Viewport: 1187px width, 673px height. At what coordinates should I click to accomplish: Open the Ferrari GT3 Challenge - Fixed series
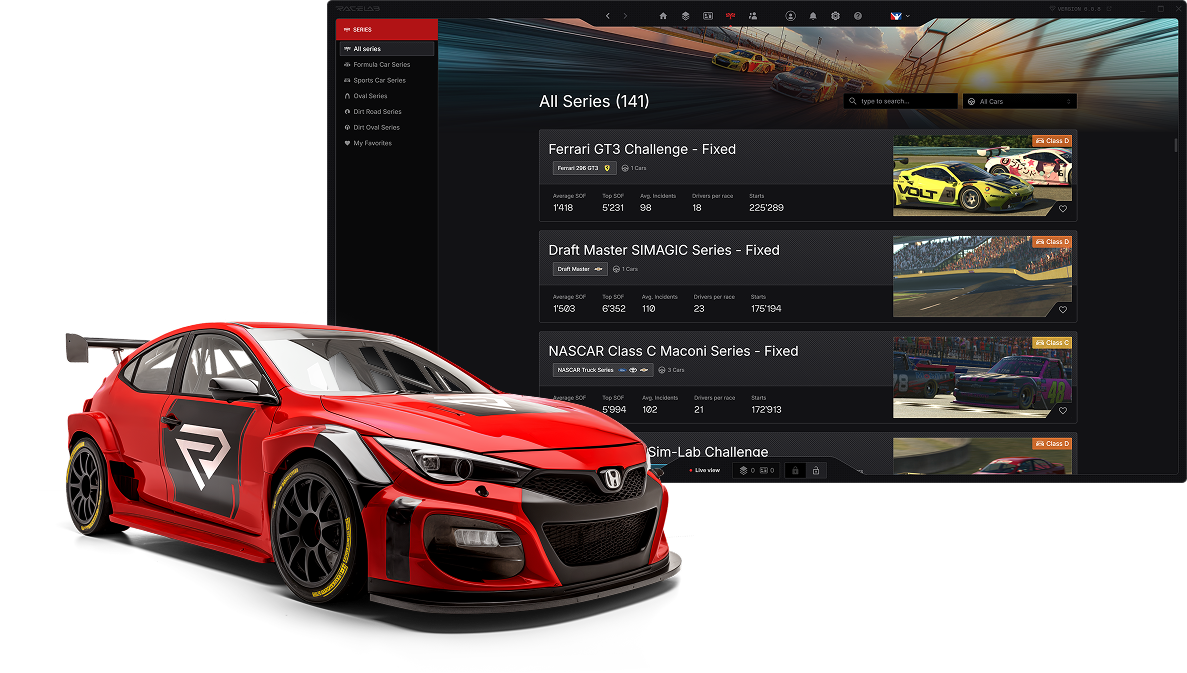pyautogui.click(x=642, y=149)
